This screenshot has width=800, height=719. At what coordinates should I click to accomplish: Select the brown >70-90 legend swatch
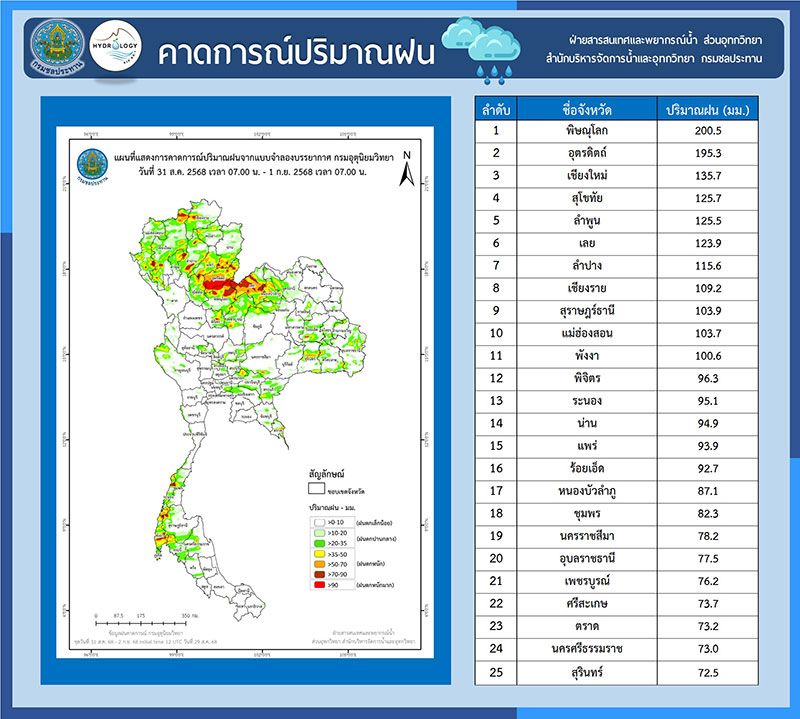click(x=319, y=575)
